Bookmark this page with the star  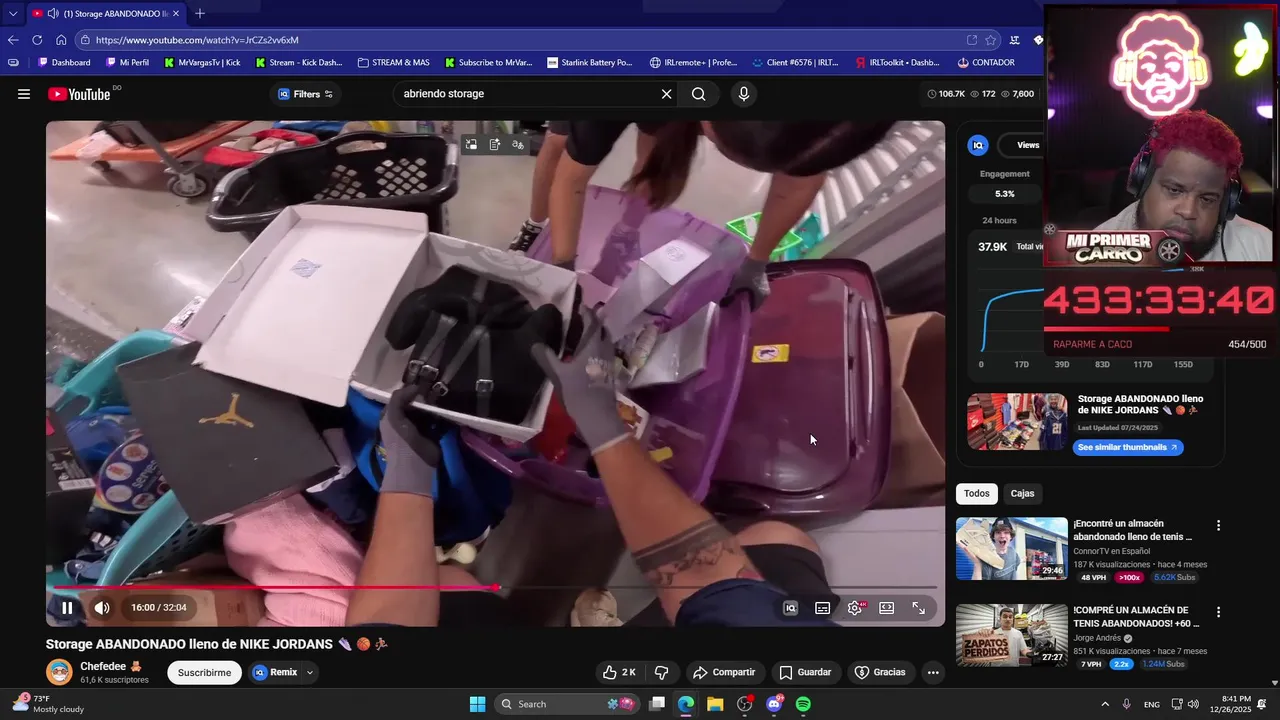(x=991, y=40)
